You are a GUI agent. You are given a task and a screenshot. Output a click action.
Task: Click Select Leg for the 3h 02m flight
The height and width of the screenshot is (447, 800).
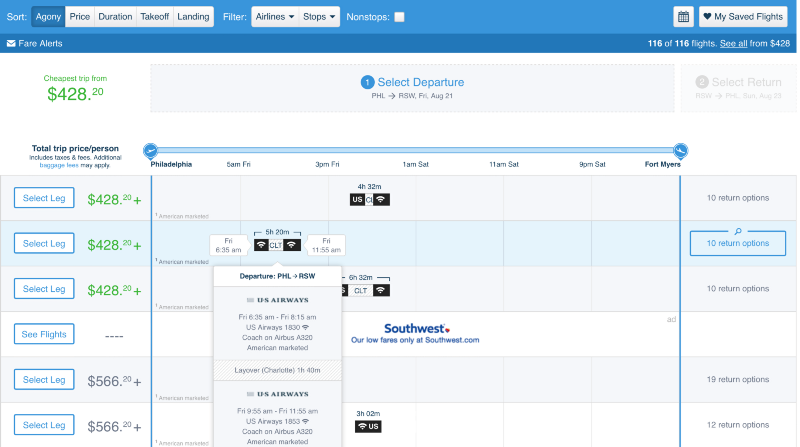(x=44, y=425)
